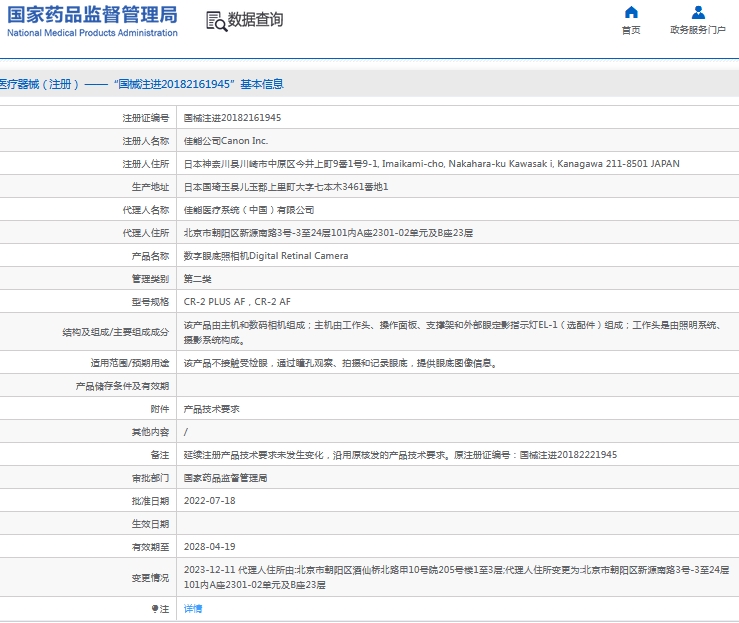Select product name 数字眼底照相机Digital Retinal Camera
Screen dimensions: 739x623
266,256
